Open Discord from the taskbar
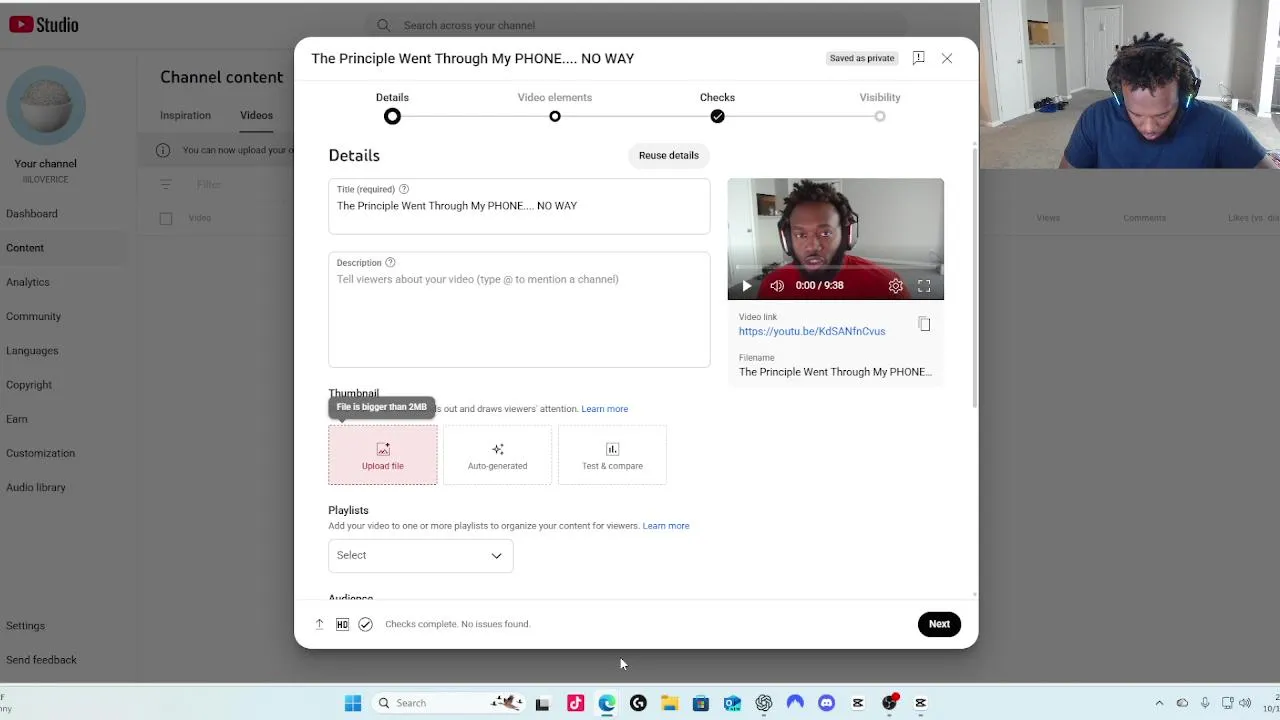The height and width of the screenshot is (720, 1280). [826, 703]
